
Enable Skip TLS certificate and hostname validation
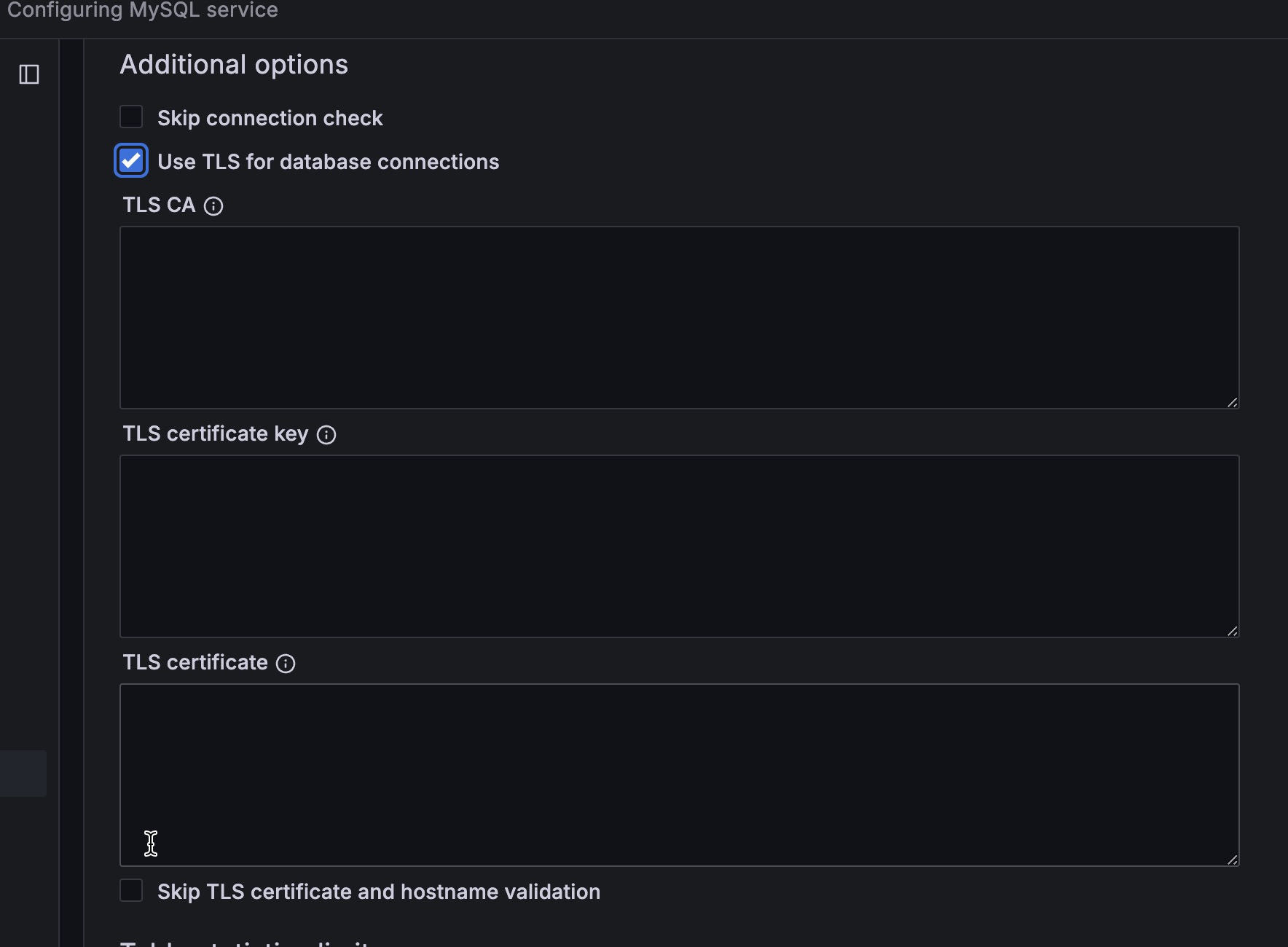pyautogui.click(x=131, y=890)
